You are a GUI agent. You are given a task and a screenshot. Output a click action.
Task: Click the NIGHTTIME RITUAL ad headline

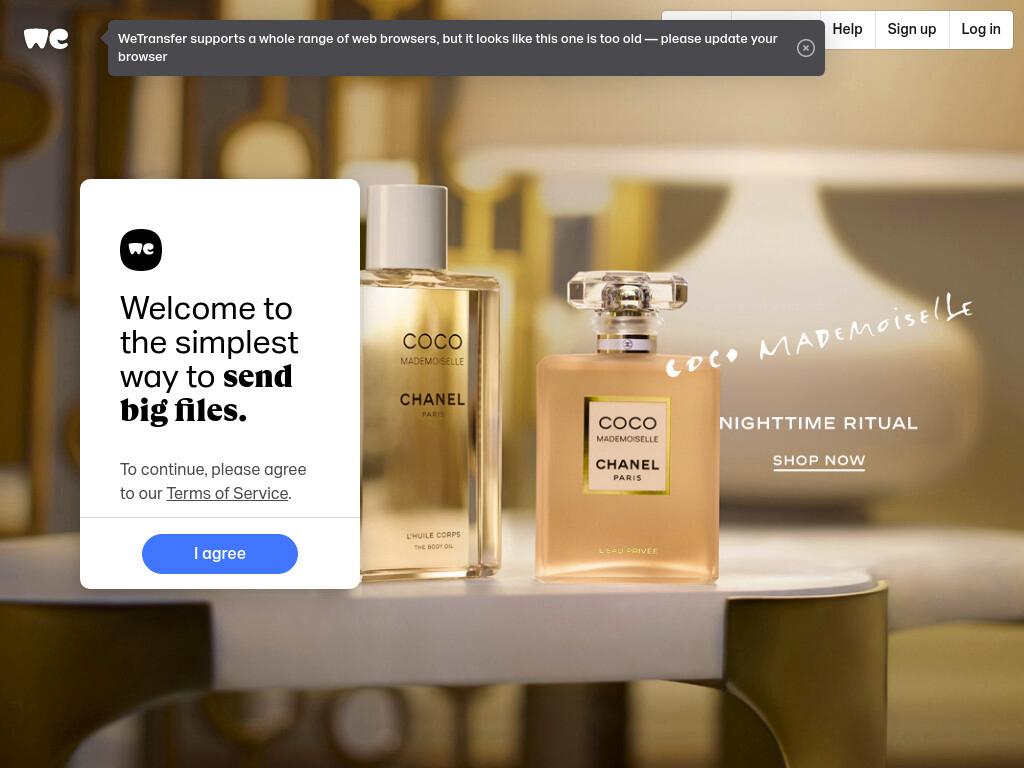click(818, 423)
